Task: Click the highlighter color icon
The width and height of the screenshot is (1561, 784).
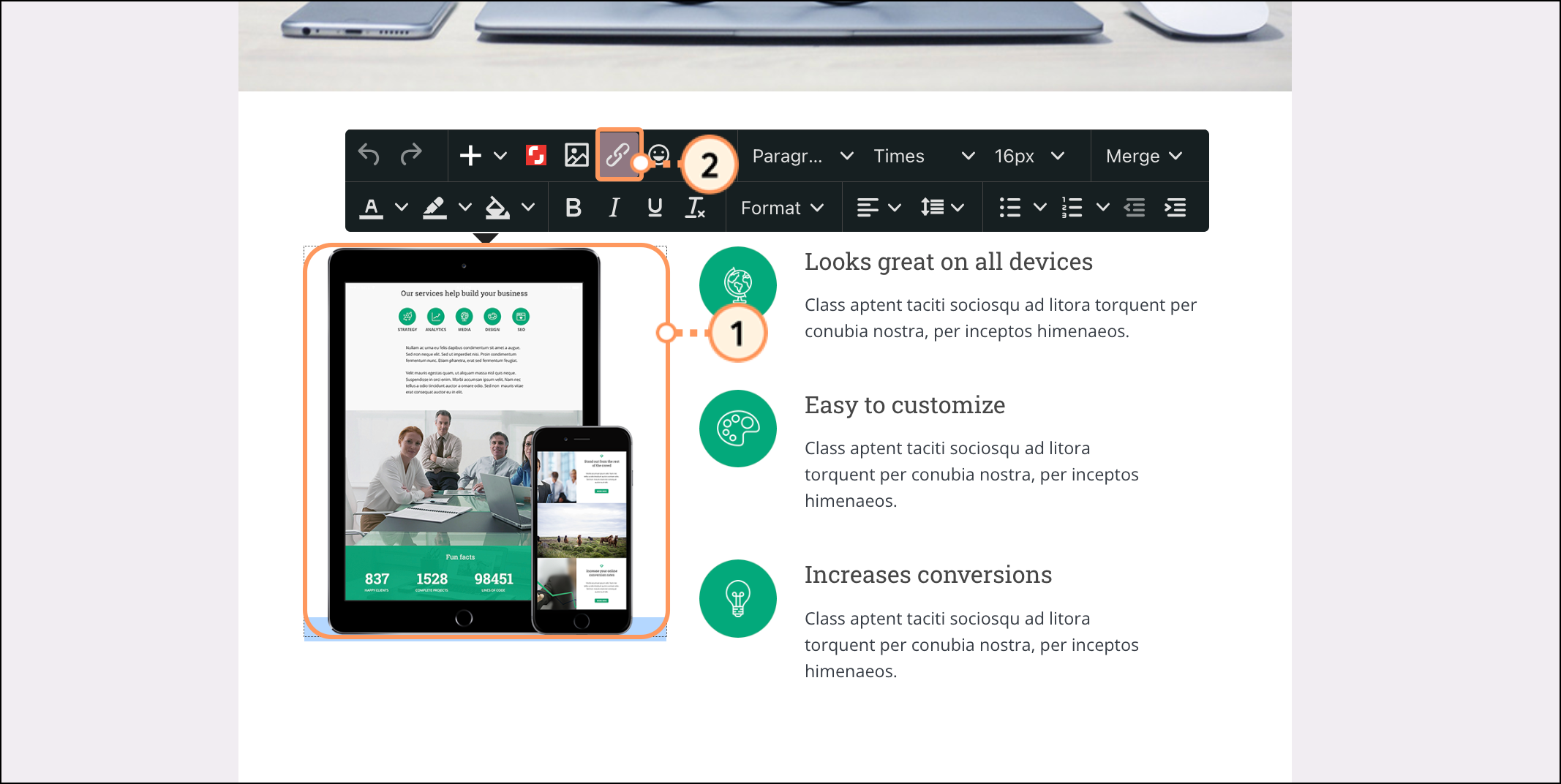Action: pos(435,208)
